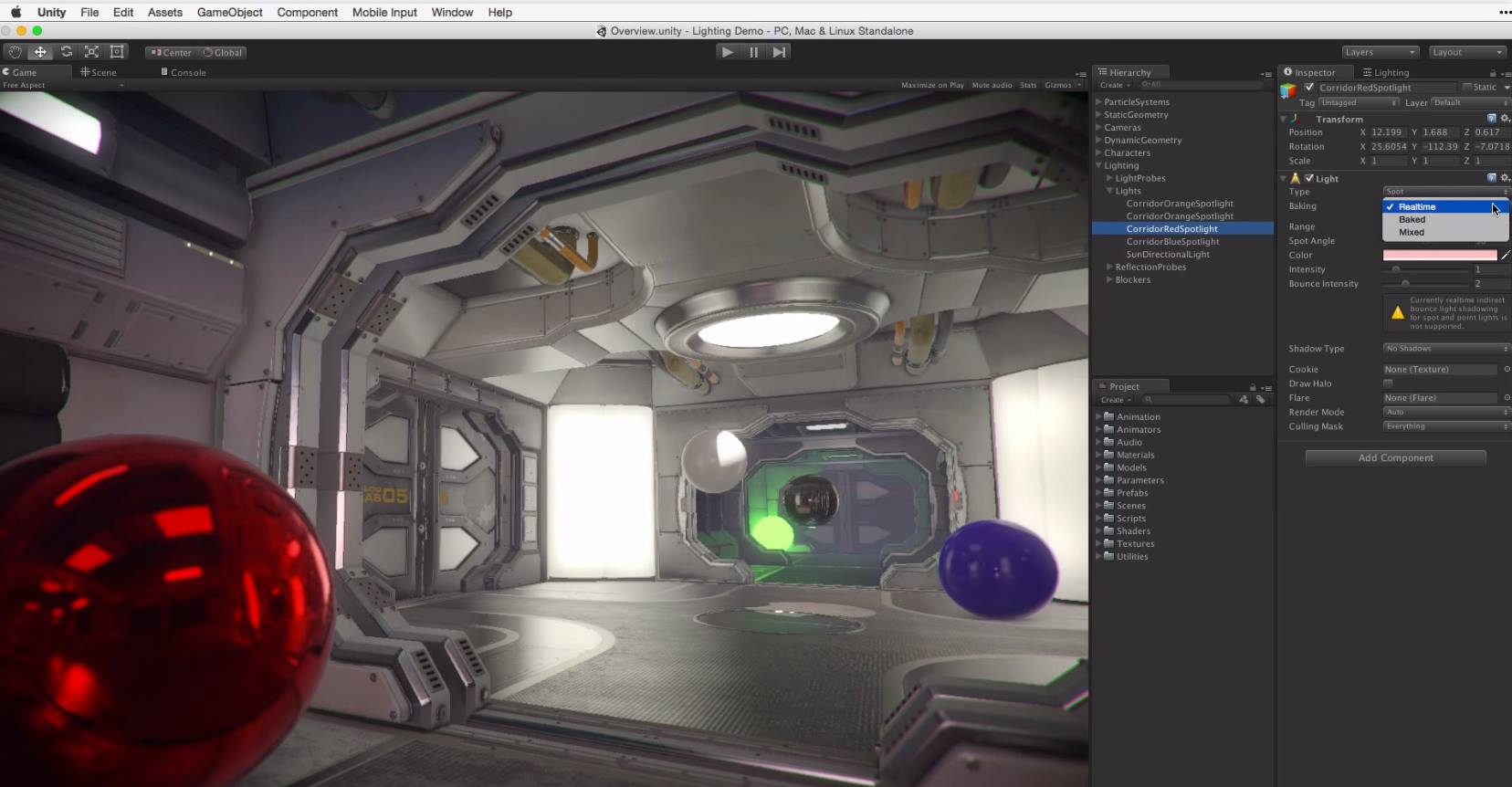Select the Rect transform tool
This screenshot has width=1512, height=787.
coord(117,52)
